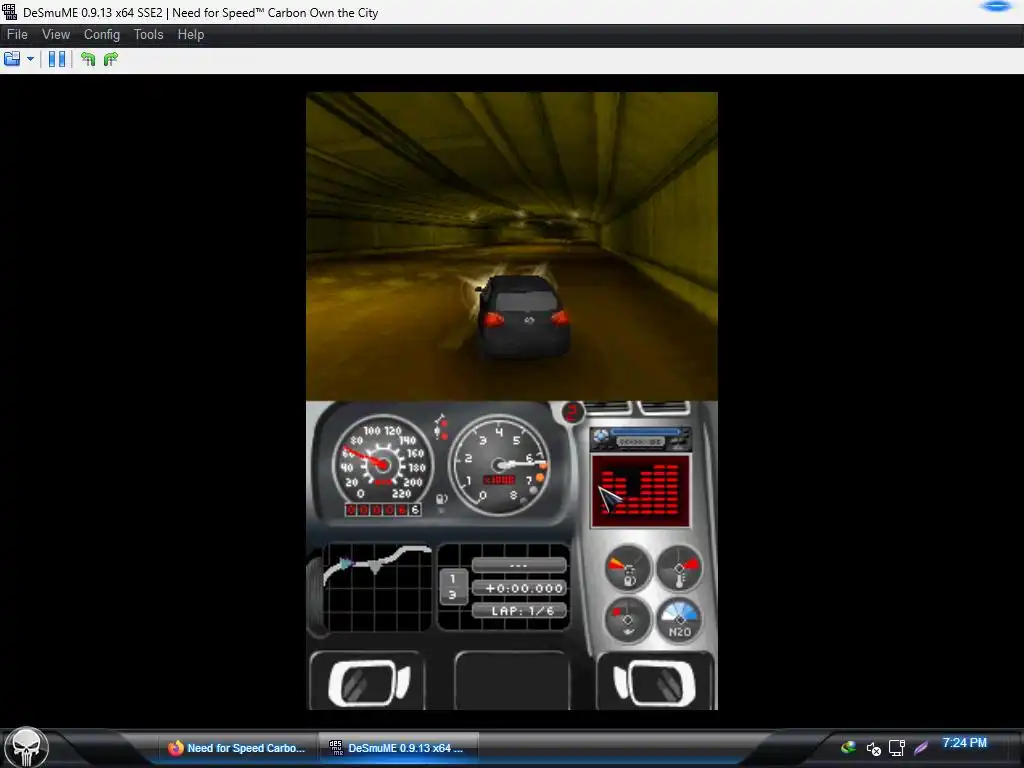Open the Help menu
This screenshot has width=1024, height=768.
click(x=191, y=35)
